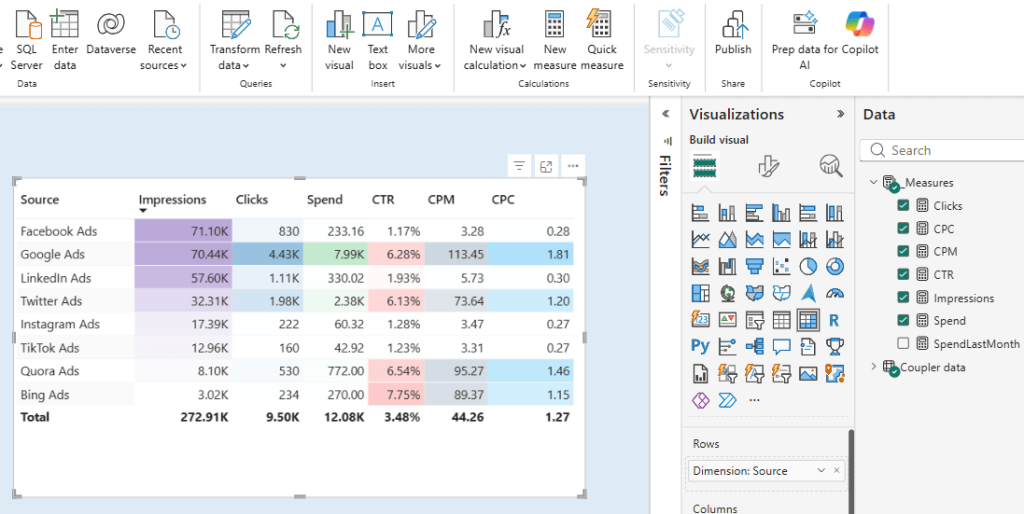Screen dimensions: 1024x514
Task: Select the Stacked bar chart visual
Action: click(701, 213)
